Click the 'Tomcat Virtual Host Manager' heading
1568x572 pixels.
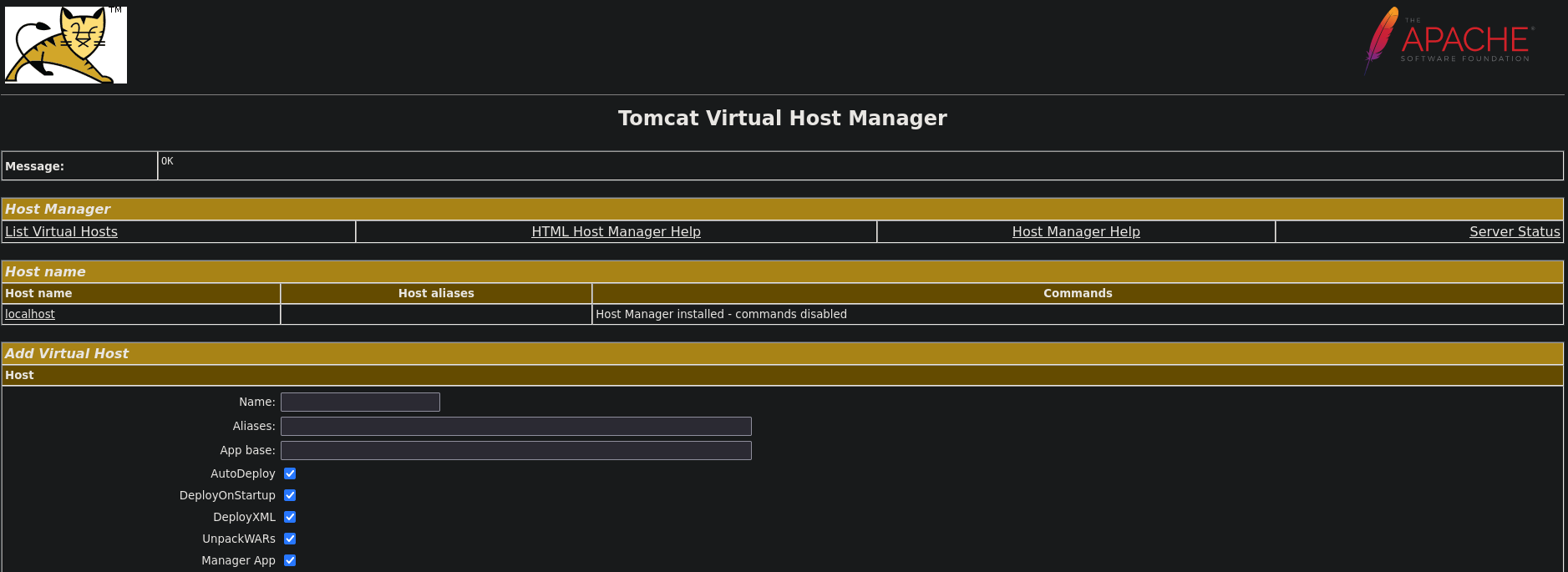click(x=783, y=118)
